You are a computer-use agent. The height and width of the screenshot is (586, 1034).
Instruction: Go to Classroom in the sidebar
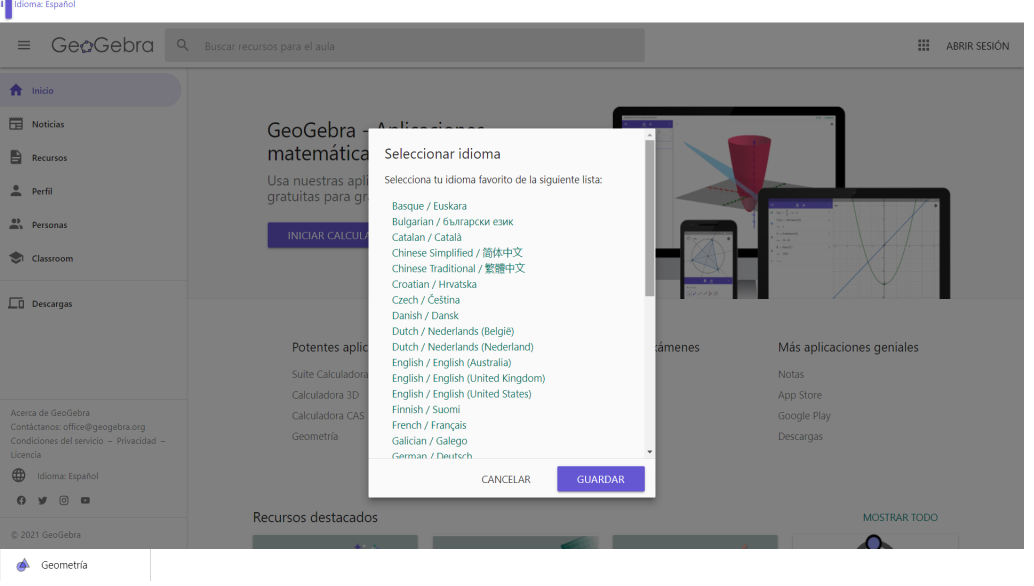click(x=52, y=258)
